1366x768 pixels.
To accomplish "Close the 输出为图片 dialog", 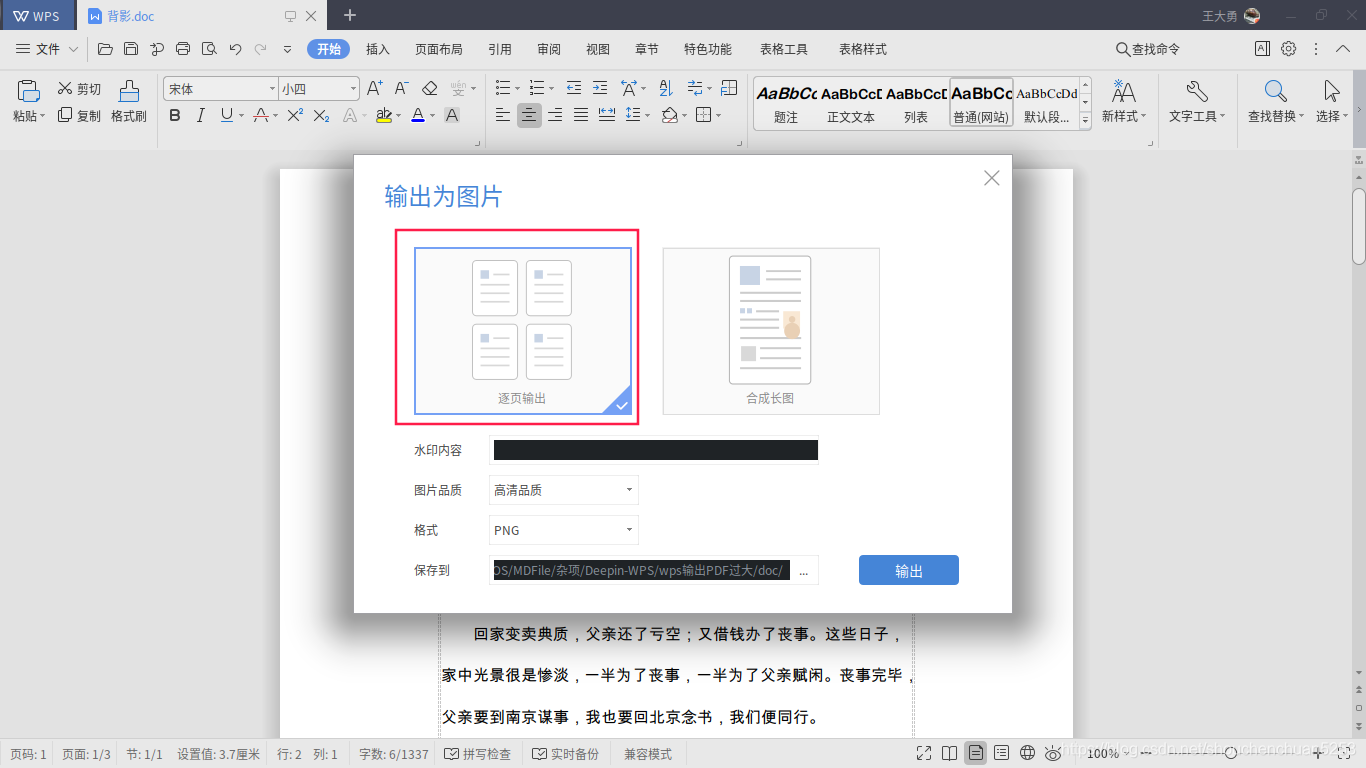I will pyautogui.click(x=992, y=178).
